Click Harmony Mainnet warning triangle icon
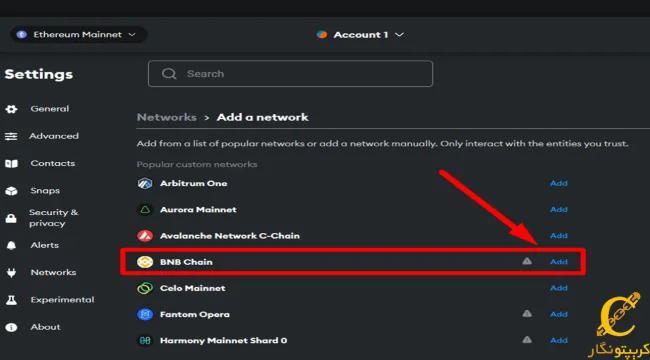 (x=527, y=340)
